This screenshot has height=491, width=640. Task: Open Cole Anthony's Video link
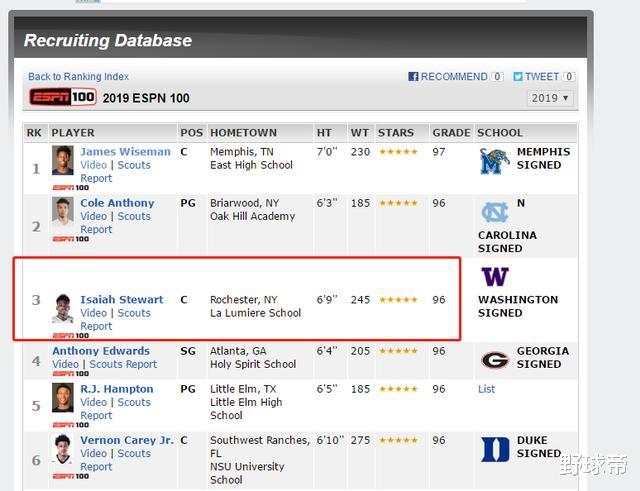93,216
